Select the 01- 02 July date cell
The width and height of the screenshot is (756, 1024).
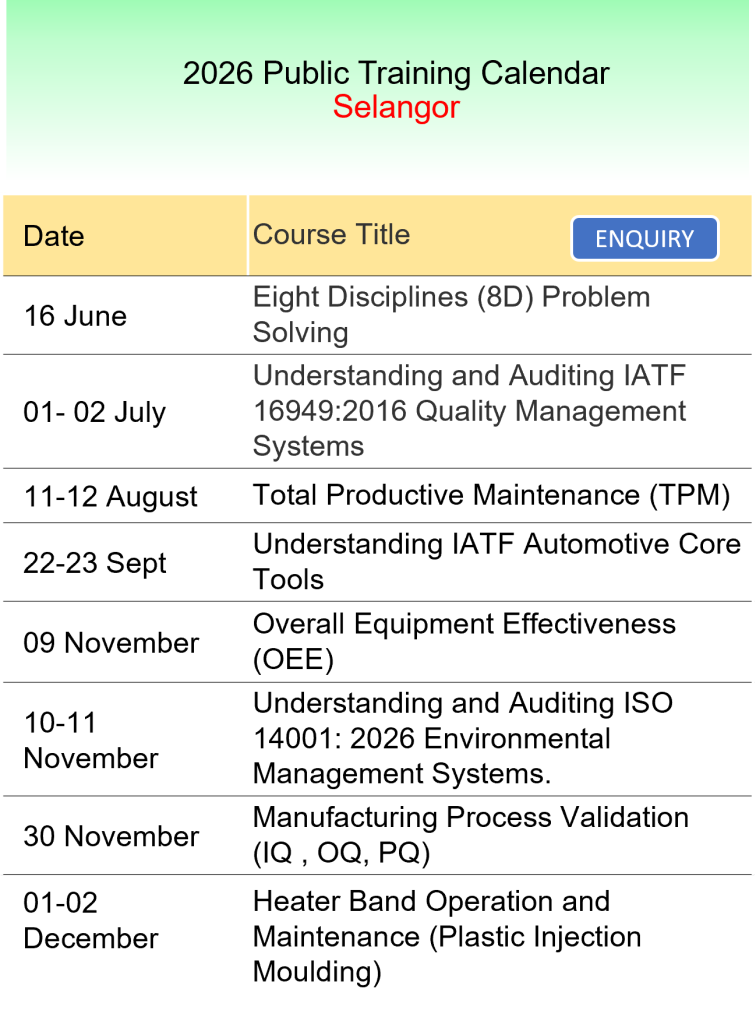[95, 412]
